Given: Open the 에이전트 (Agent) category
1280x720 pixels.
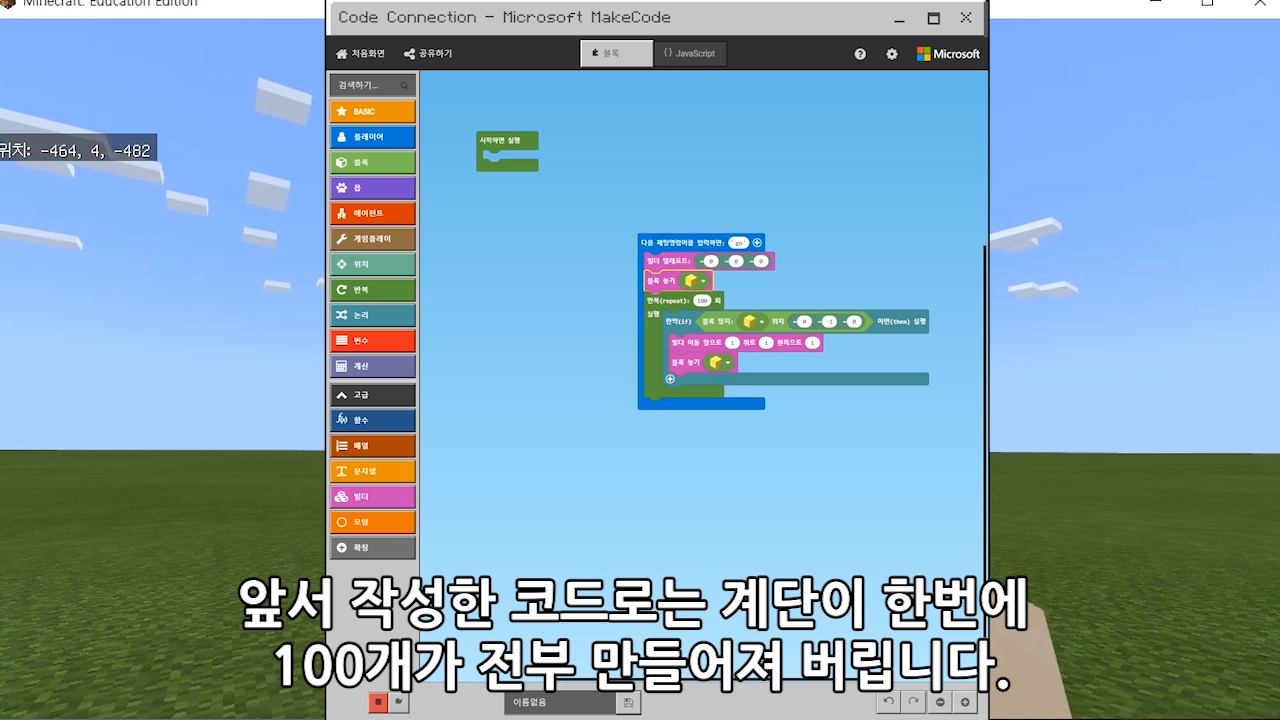Looking at the screenshot, I should [372, 213].
